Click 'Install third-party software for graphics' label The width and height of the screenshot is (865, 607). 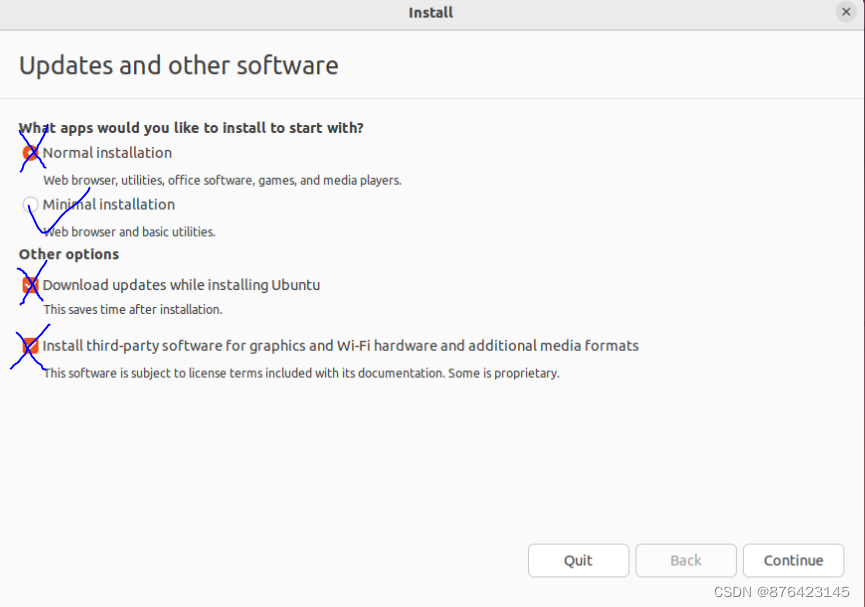[x=340, y=346]
